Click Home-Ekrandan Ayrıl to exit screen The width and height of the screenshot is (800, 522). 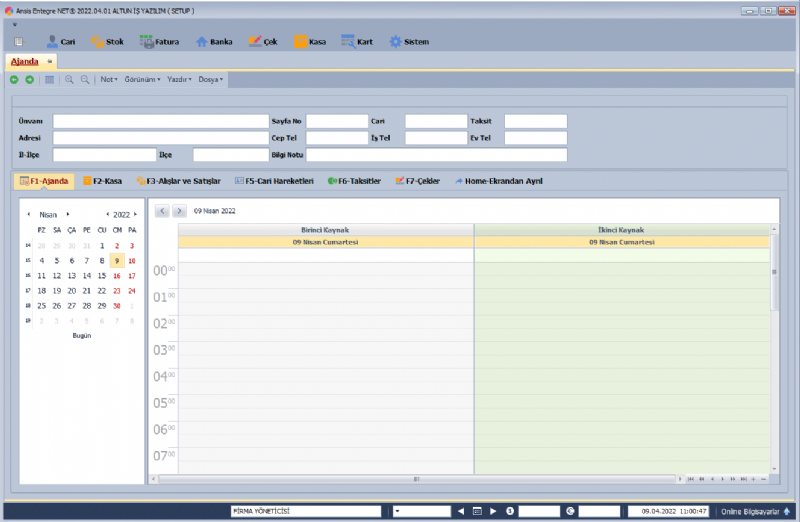tap(499, 181)
